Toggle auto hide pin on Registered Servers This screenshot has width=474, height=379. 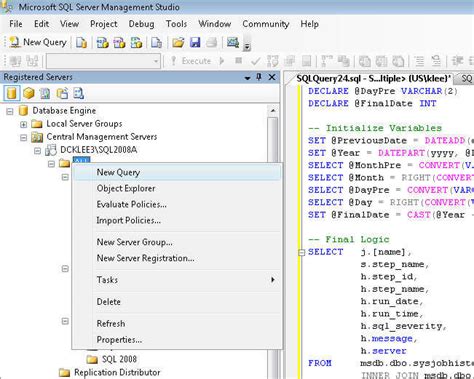259,77
